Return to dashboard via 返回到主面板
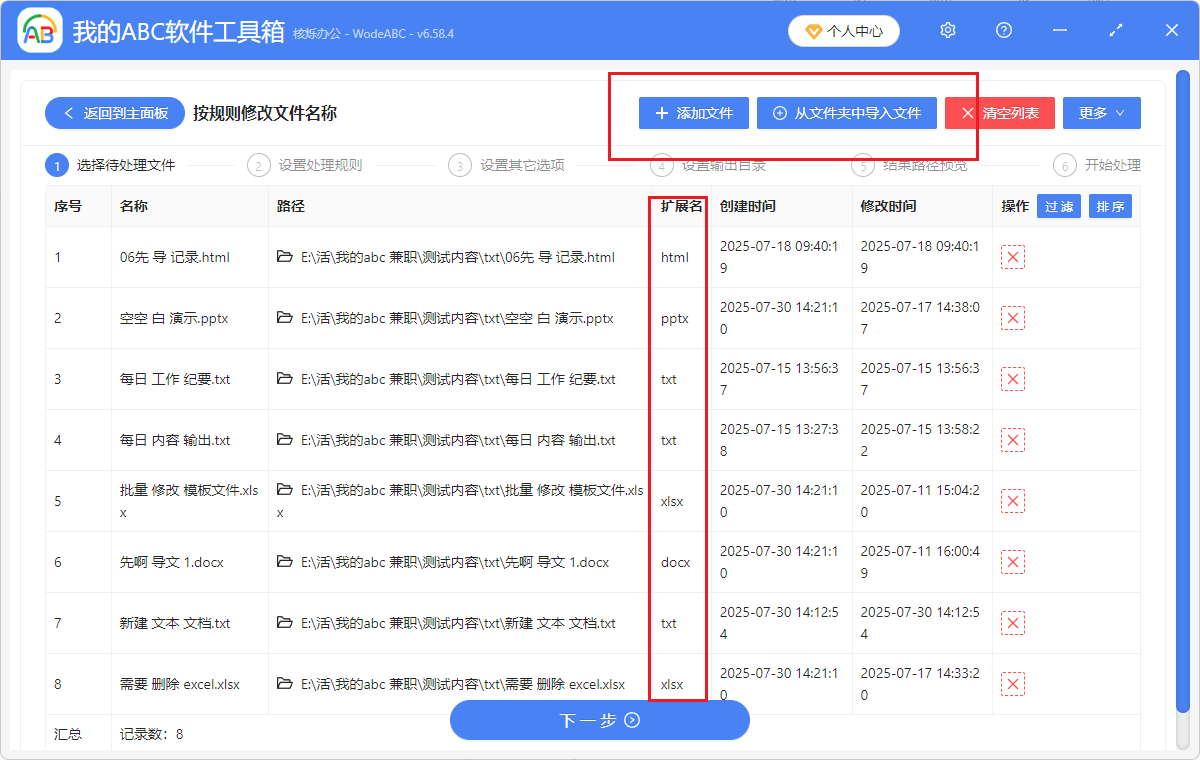This screenshot has width=1200, height=760. 114,113
